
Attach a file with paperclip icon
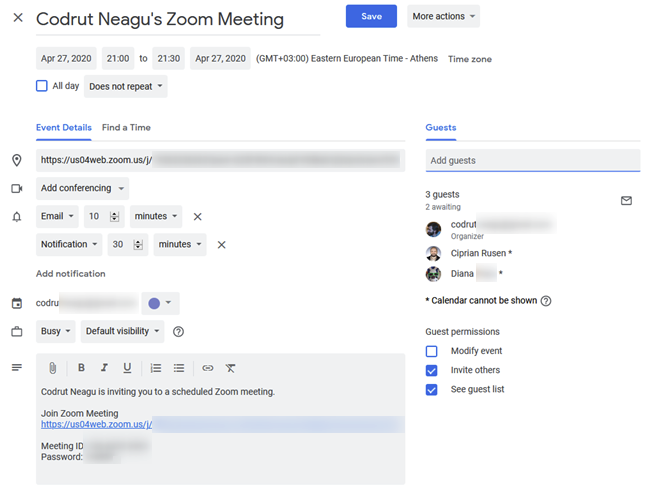pyautogui.click(x=52, y=368)
